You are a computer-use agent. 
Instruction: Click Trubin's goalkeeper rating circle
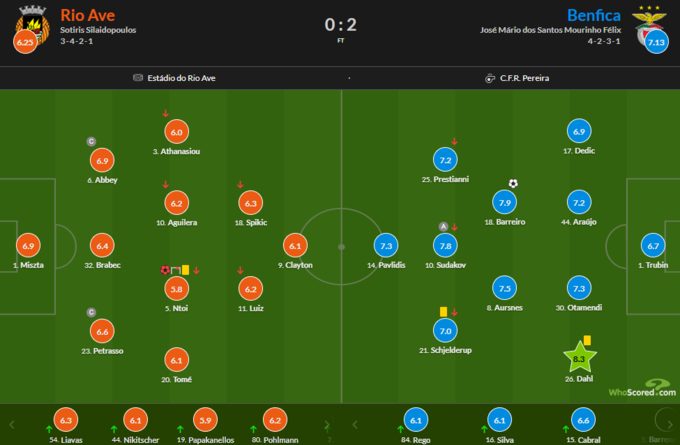pyautogui.click(x=654, y=246)
